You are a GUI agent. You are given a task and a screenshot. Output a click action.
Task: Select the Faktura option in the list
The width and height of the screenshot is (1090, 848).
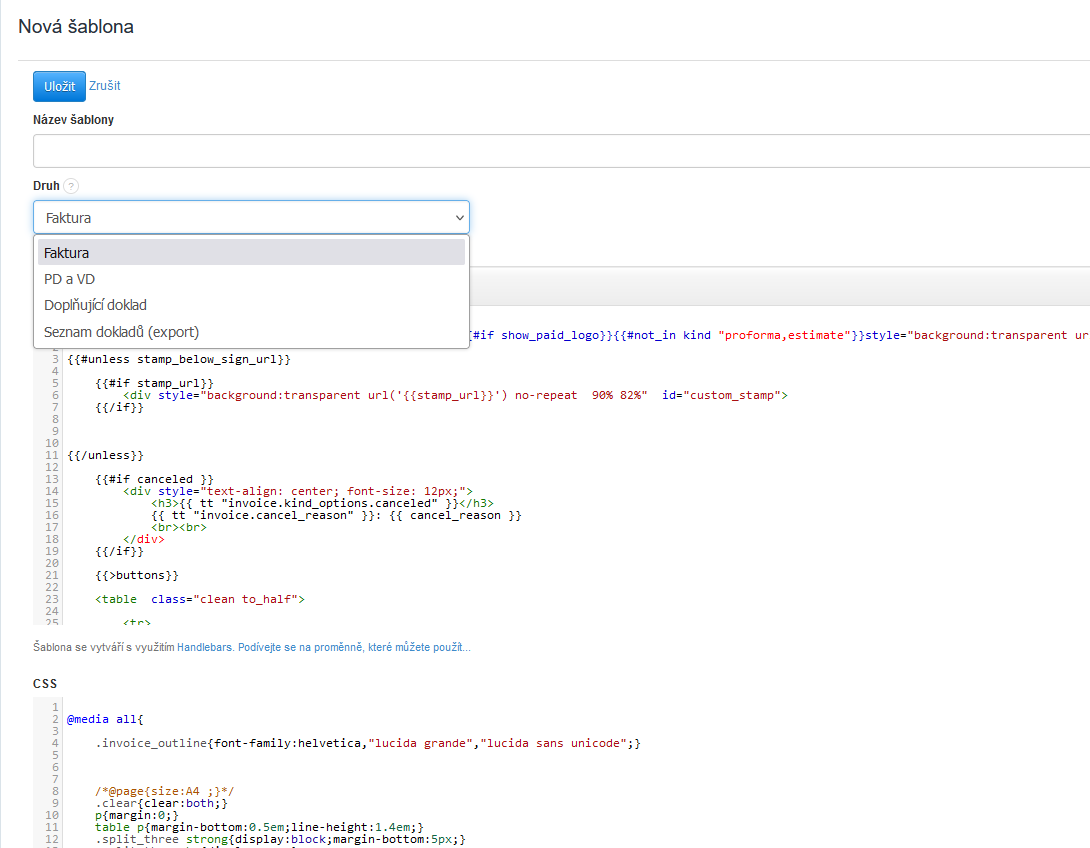tap(251, 253)
